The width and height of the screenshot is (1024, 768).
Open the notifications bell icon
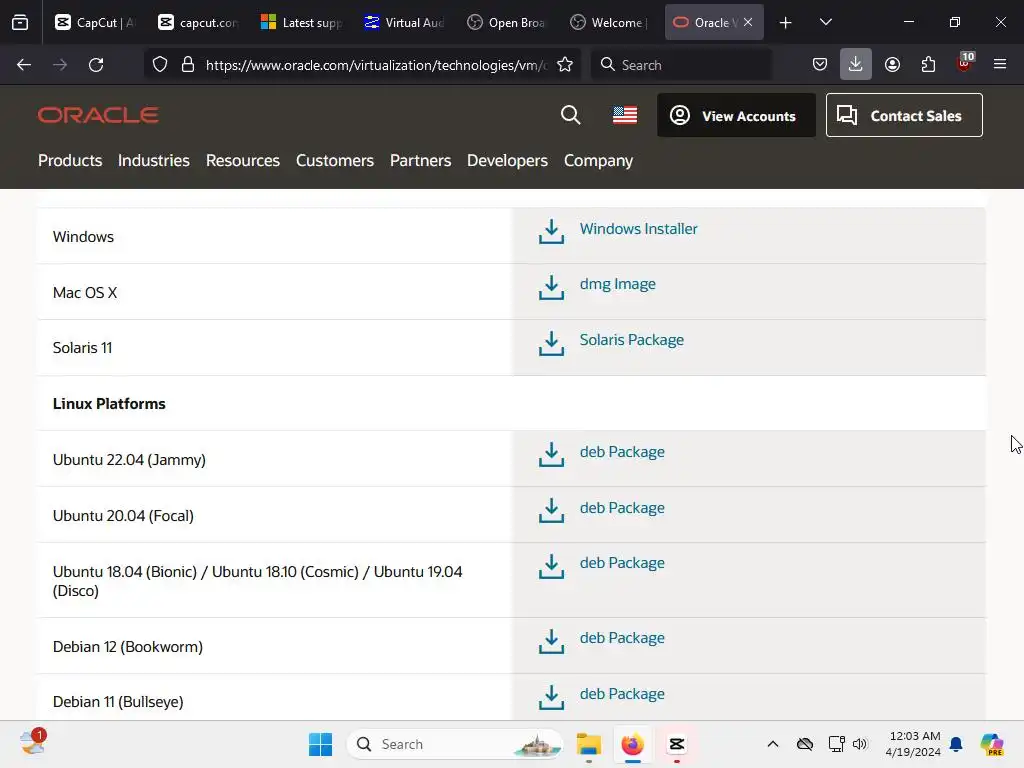pos(956,744)
